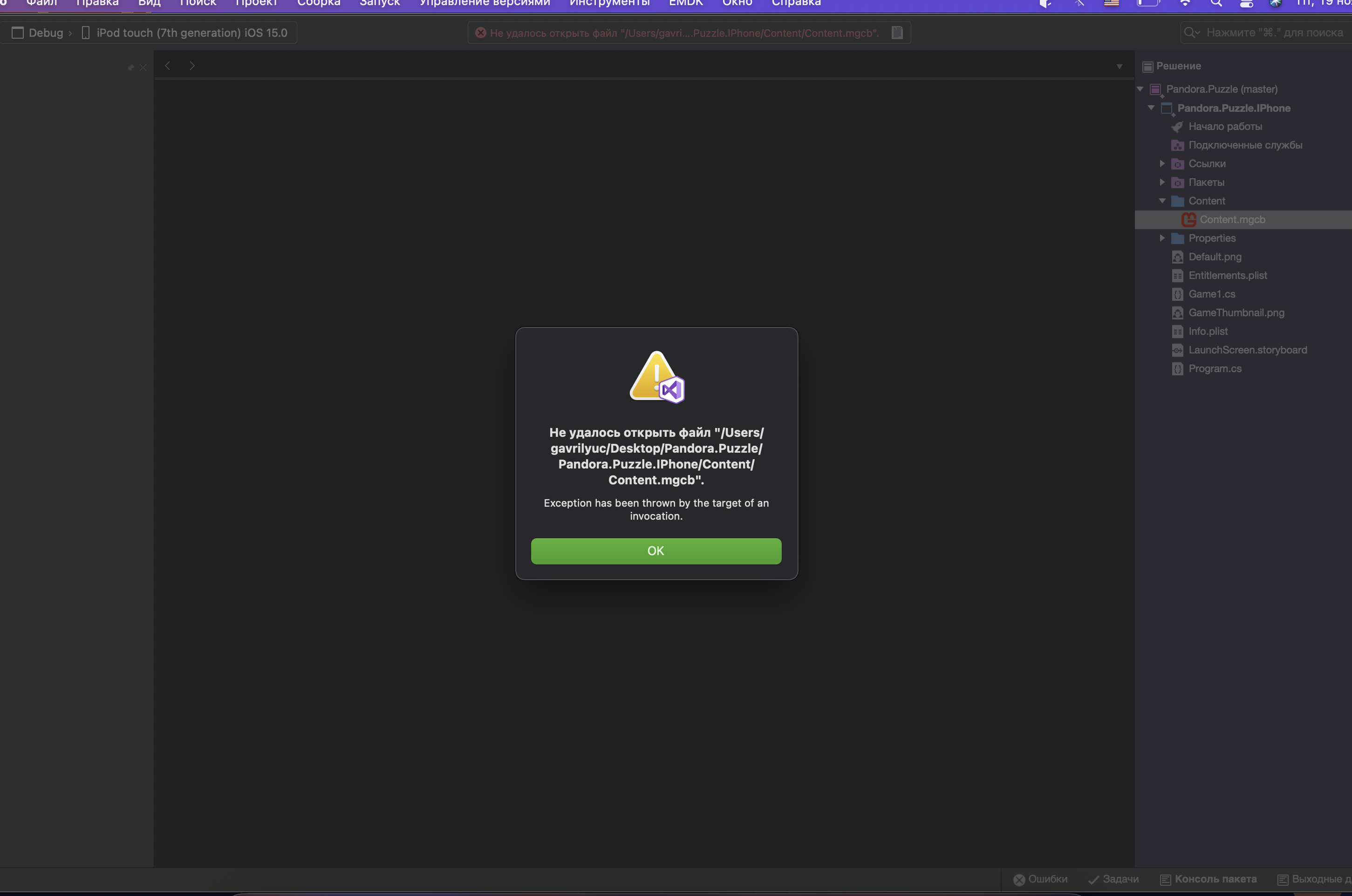Click the Content.mgcb file icon

[1188, 219]
